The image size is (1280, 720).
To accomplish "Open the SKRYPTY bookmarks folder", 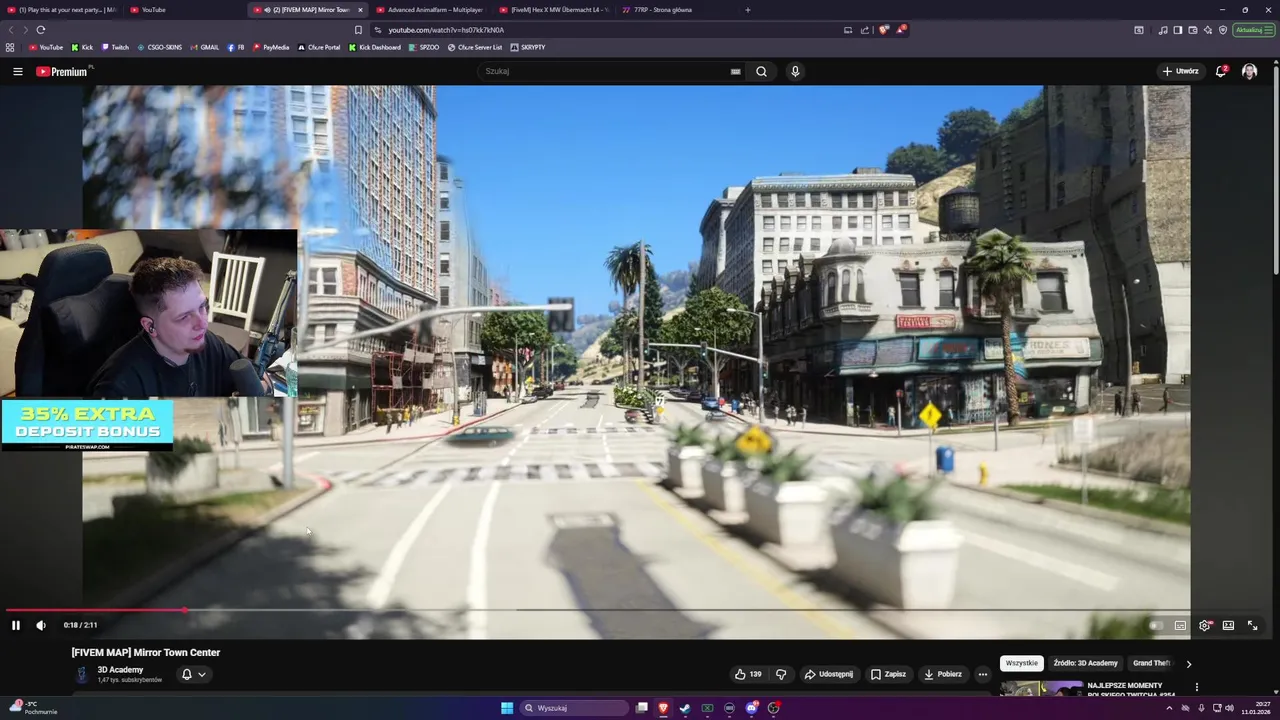I will [x=528, y=47].
